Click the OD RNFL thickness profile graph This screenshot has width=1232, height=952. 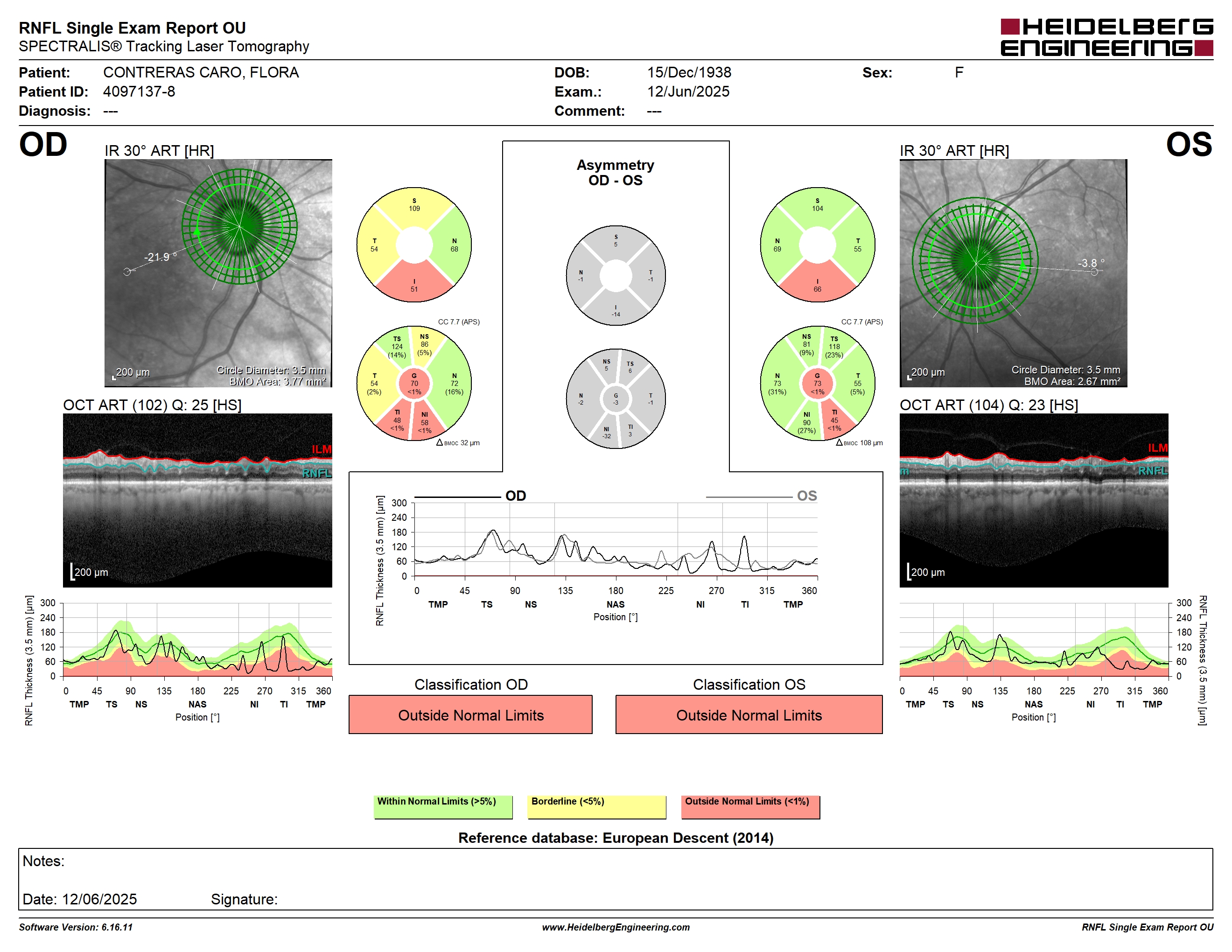click(197, 639)
